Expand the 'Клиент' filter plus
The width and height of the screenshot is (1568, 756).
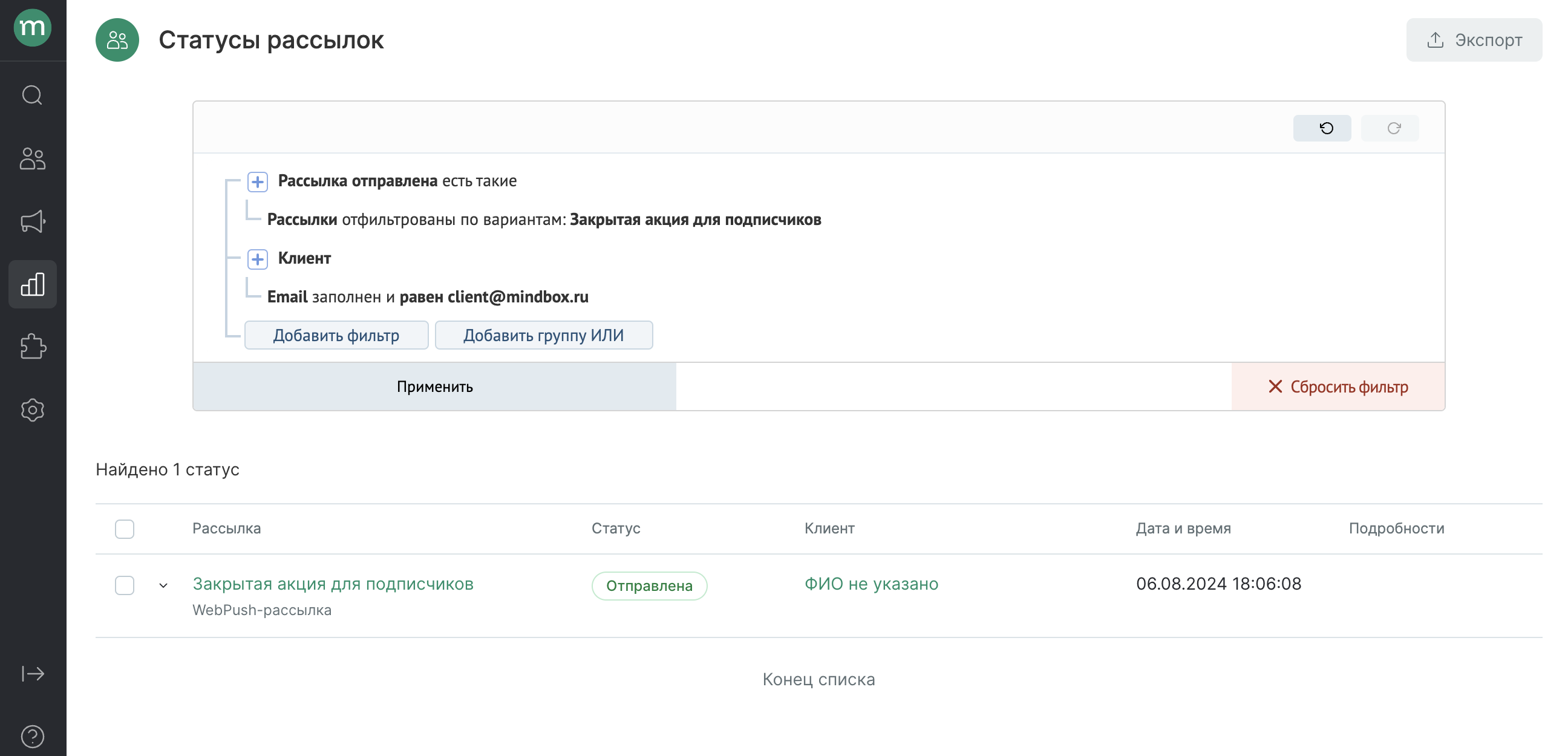click(x=258, y=259)
